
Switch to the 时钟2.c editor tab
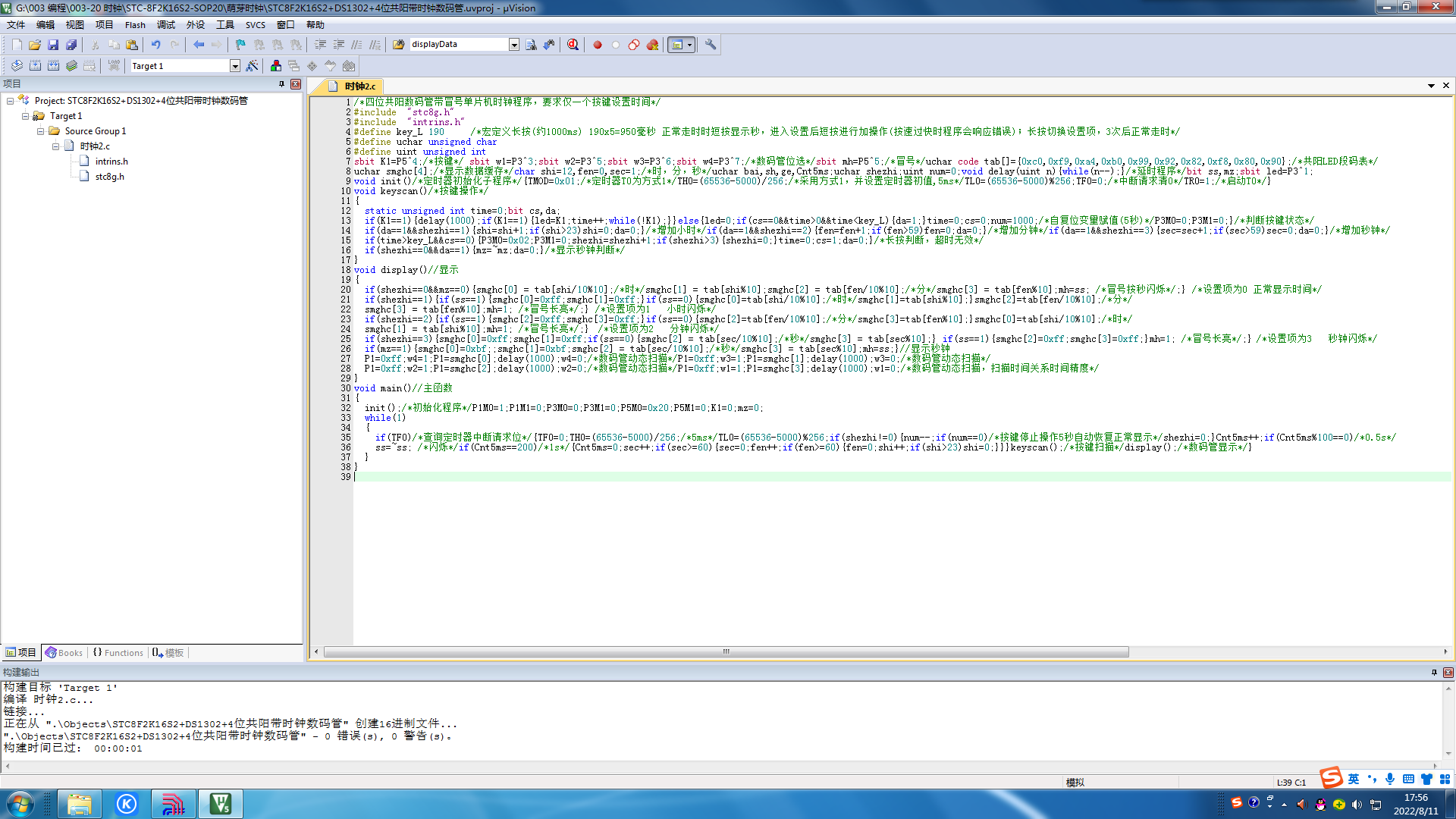click(x=353, y=86)
